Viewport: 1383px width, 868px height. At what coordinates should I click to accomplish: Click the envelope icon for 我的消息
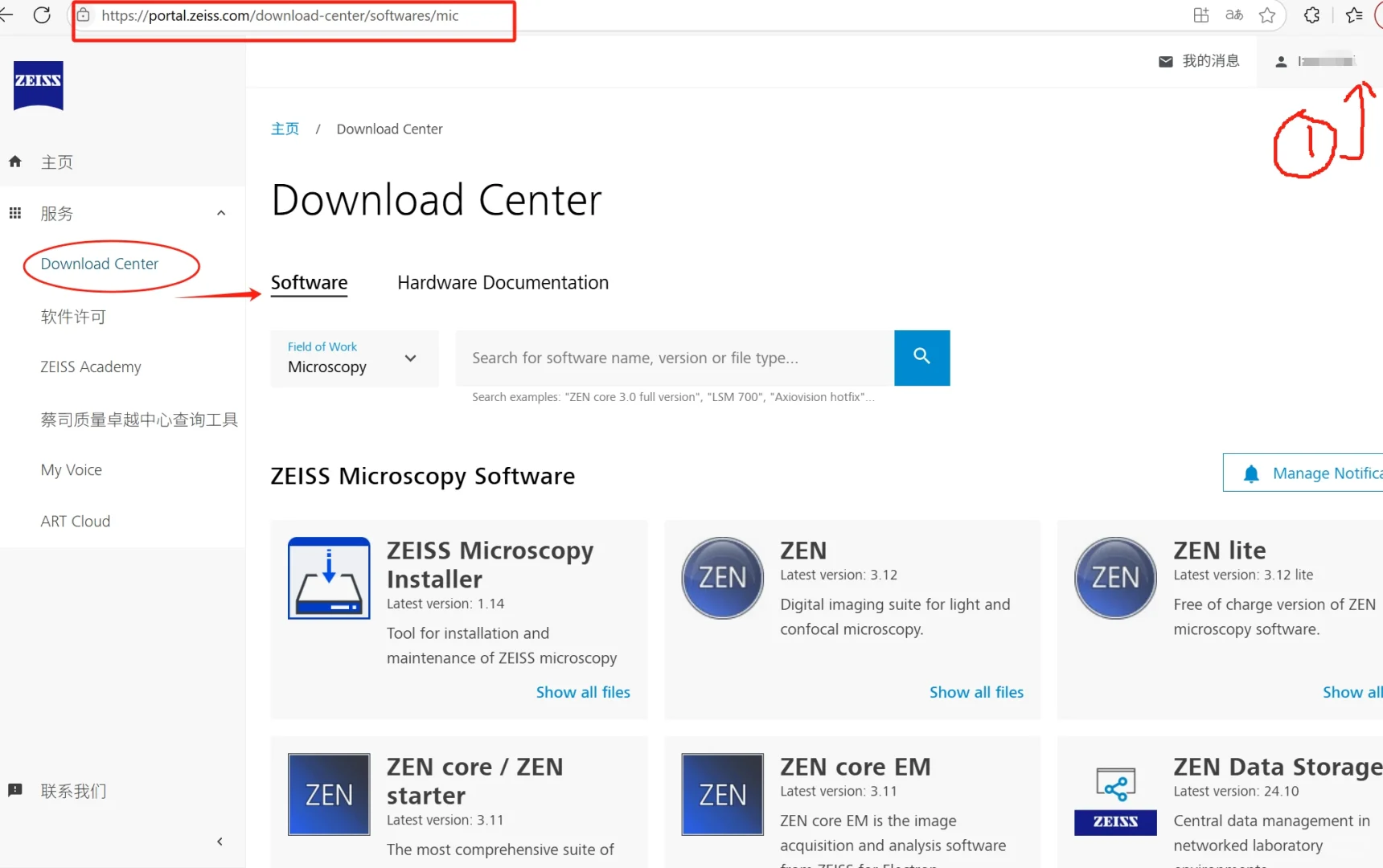pos(1166,61)
